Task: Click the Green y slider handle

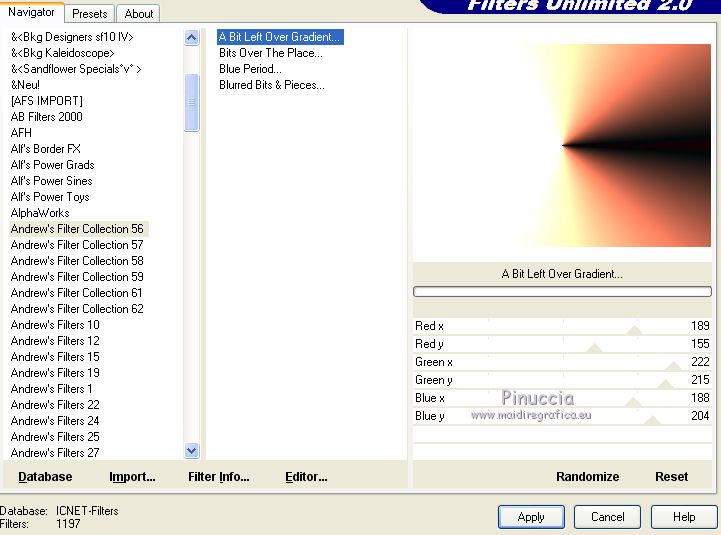Action: pyautogui.click(x=665, y=384)
